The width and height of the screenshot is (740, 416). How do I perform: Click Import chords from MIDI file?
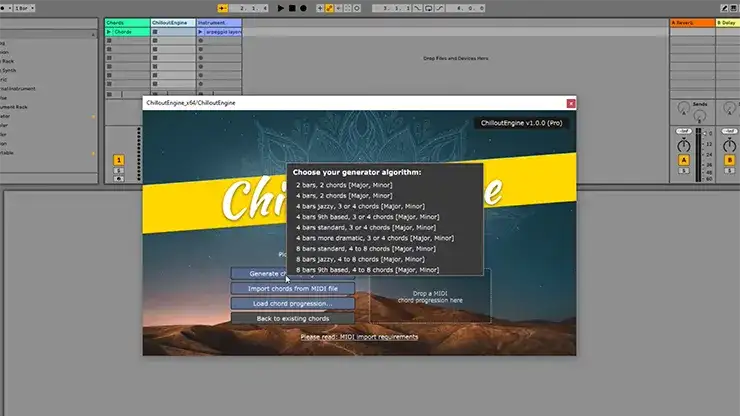click(293, 289)
